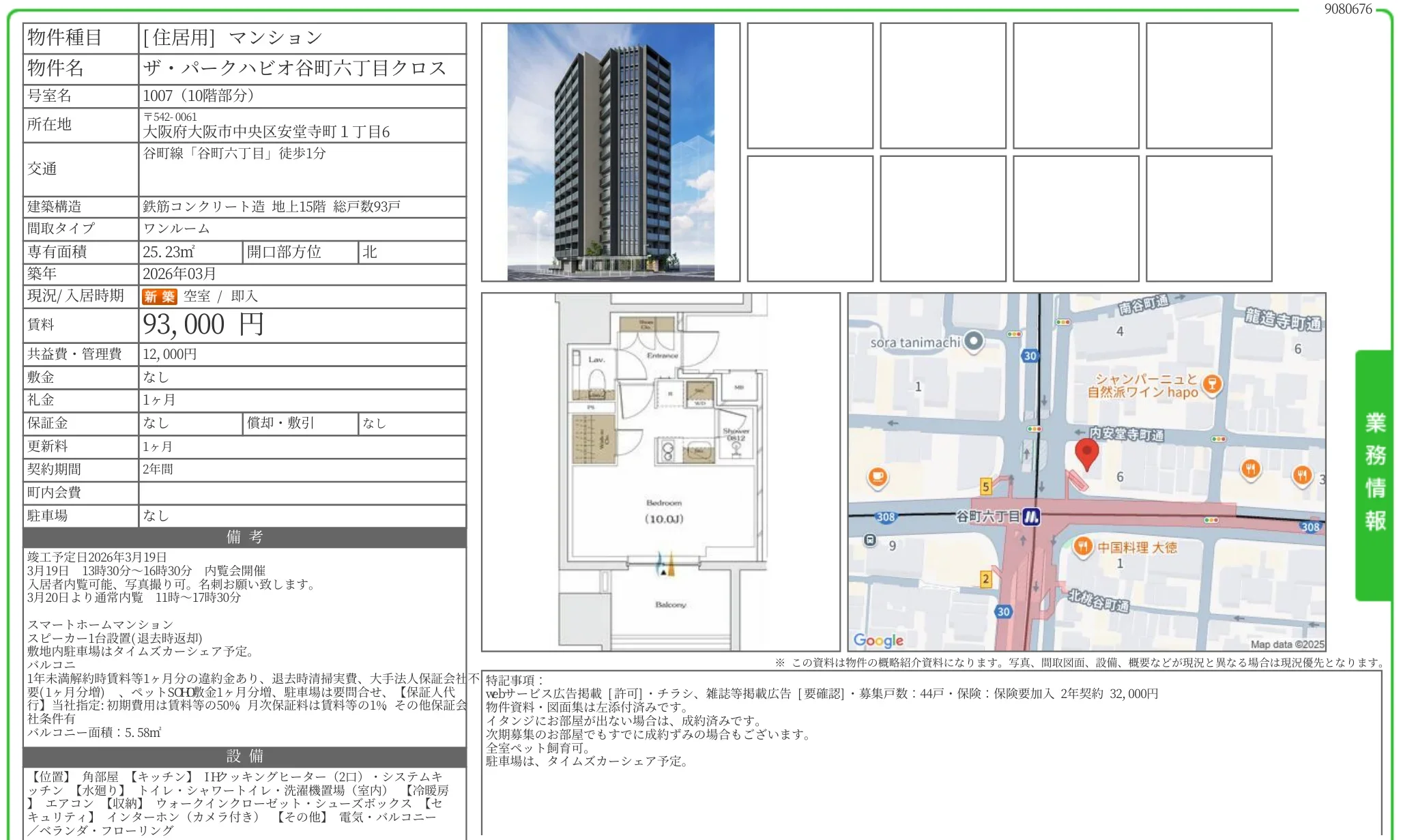
Task: Click the building exterior photo
Action: tap(610, 152)
